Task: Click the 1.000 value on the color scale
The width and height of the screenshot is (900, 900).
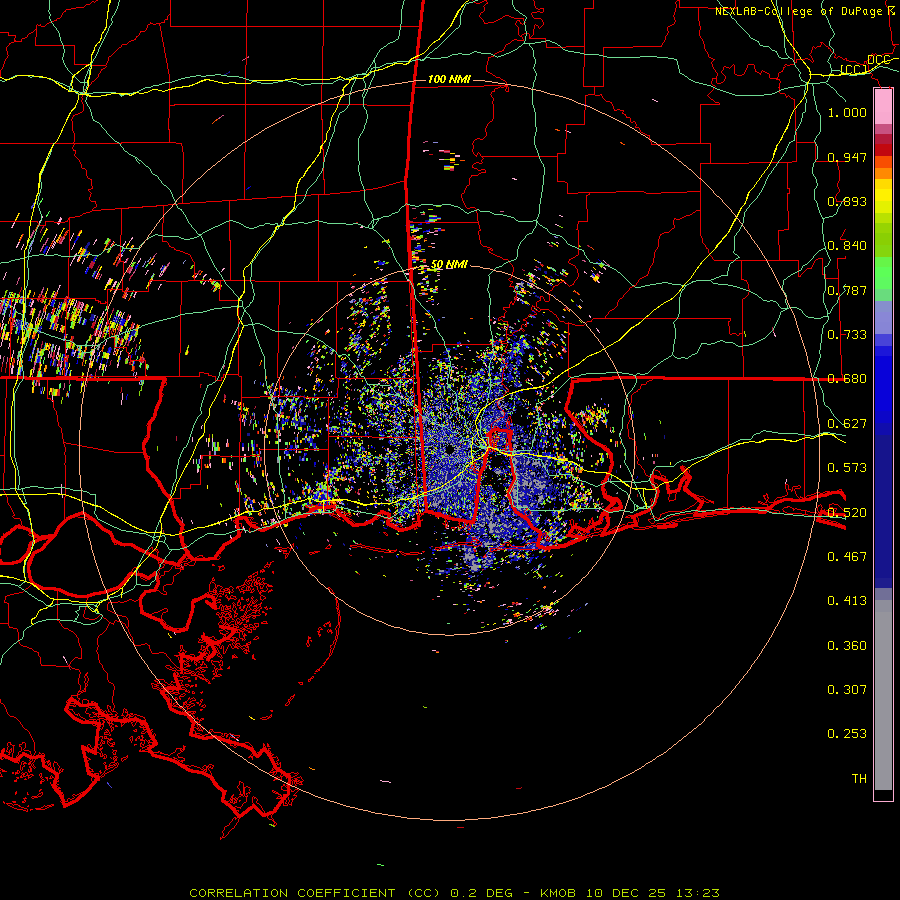Action: pos(847,112)
